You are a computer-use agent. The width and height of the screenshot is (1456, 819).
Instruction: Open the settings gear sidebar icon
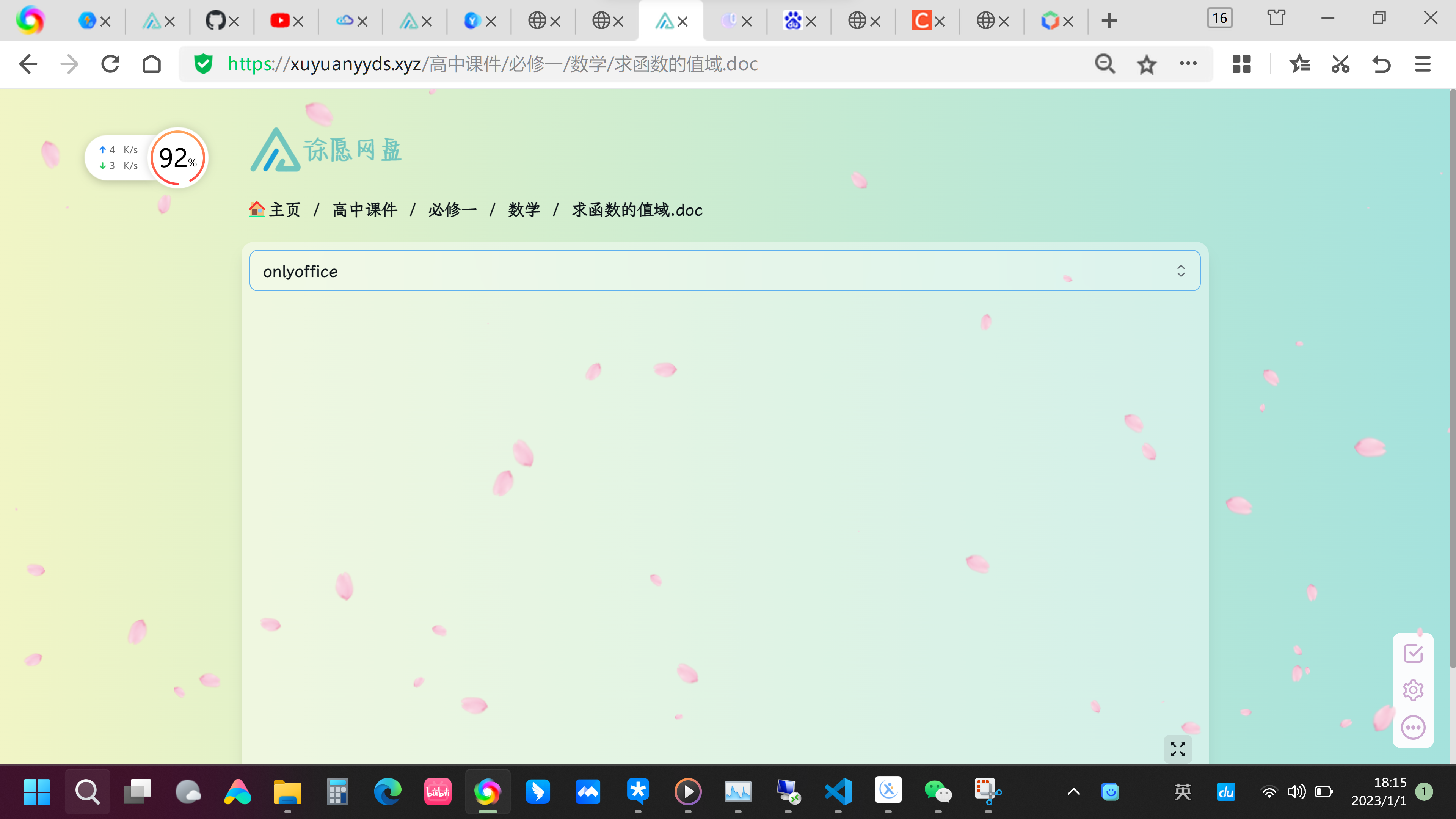tap(1413, 690)
